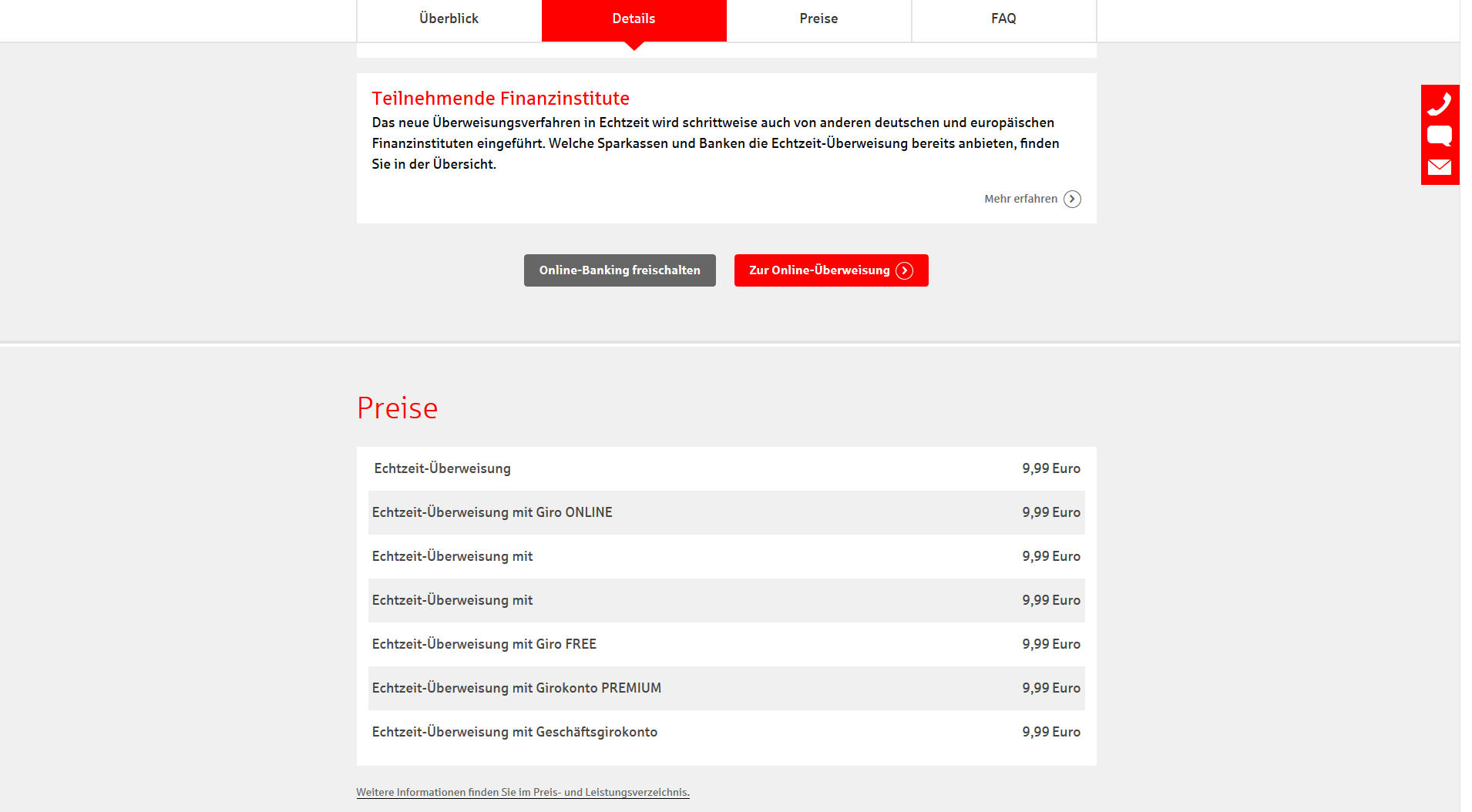Click the vertical page scrollbar
Image resolution: width=1472 pixels, height=812 pixels.
click(x=1466, y=406)
